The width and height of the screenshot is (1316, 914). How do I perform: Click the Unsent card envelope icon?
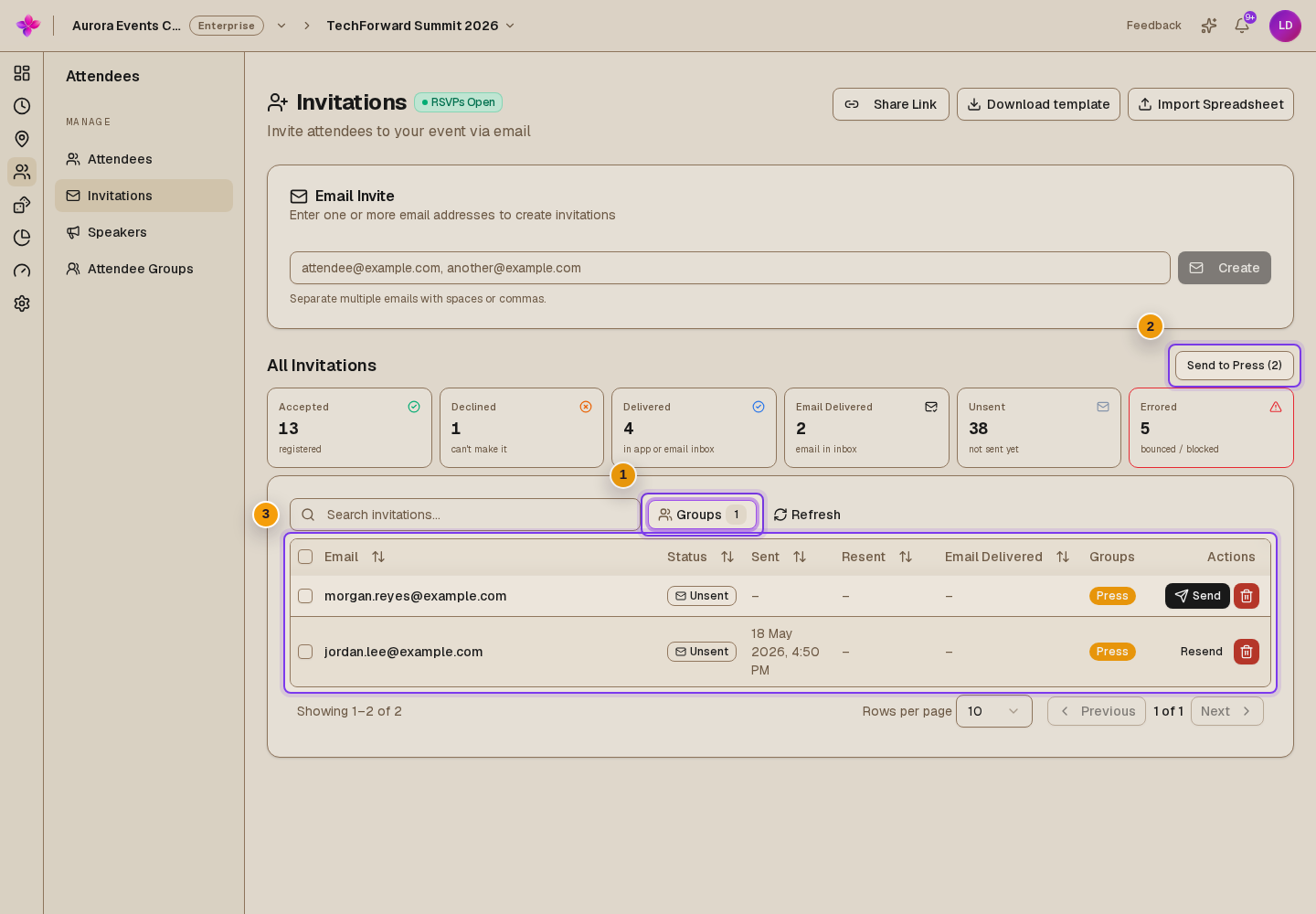pos(1103,407)
